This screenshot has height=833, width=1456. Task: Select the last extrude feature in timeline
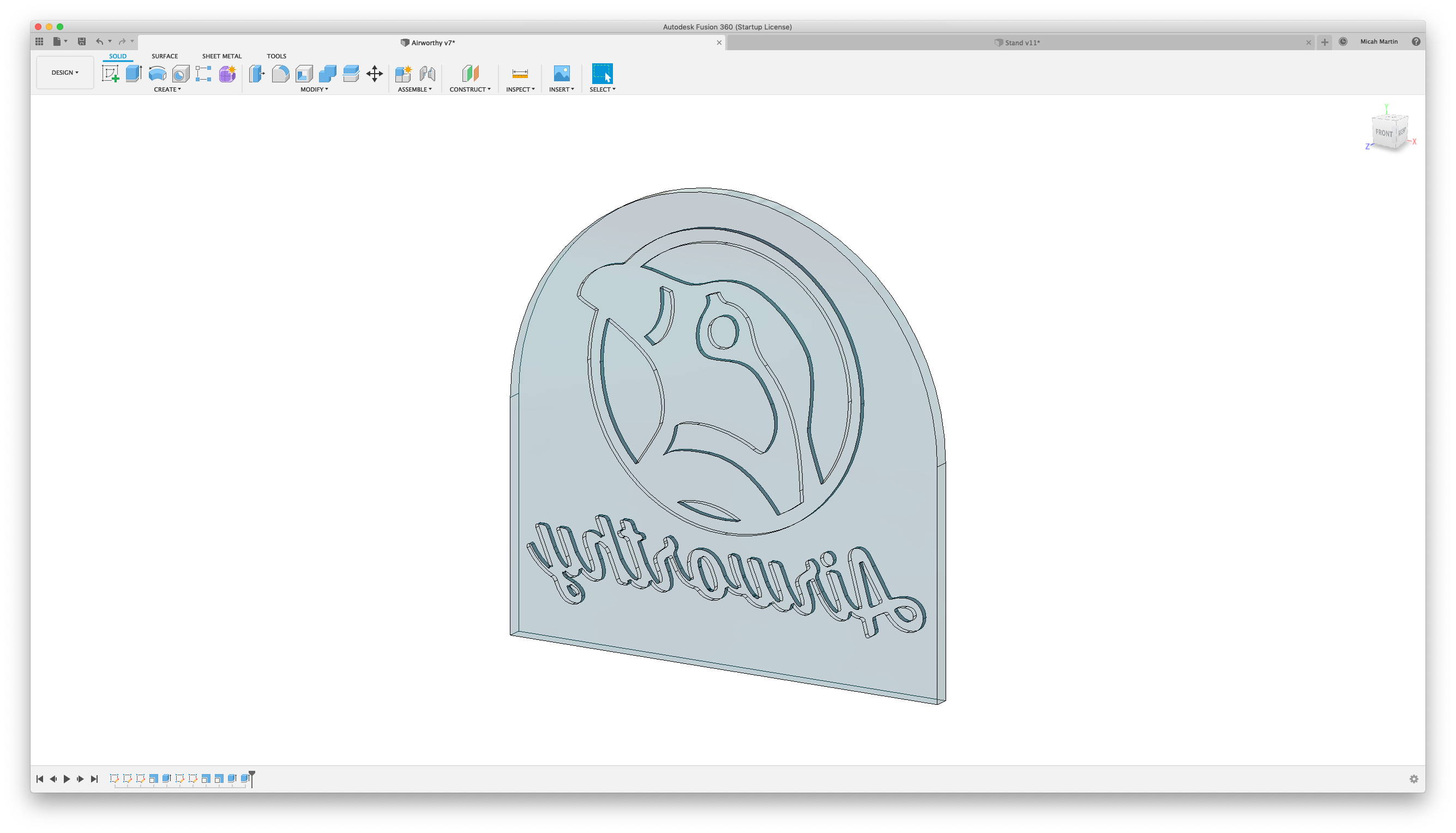(x=245, y=778)
